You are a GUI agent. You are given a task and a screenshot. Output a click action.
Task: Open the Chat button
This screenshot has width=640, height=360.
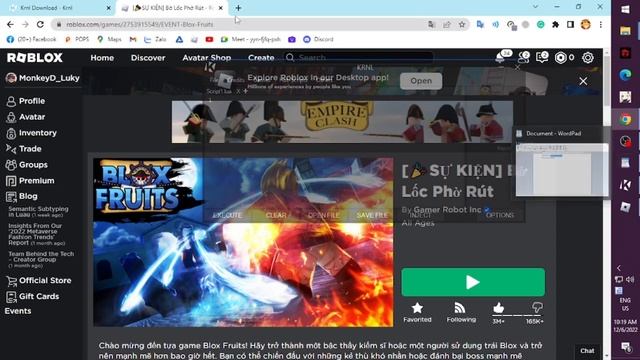point(587,351)
